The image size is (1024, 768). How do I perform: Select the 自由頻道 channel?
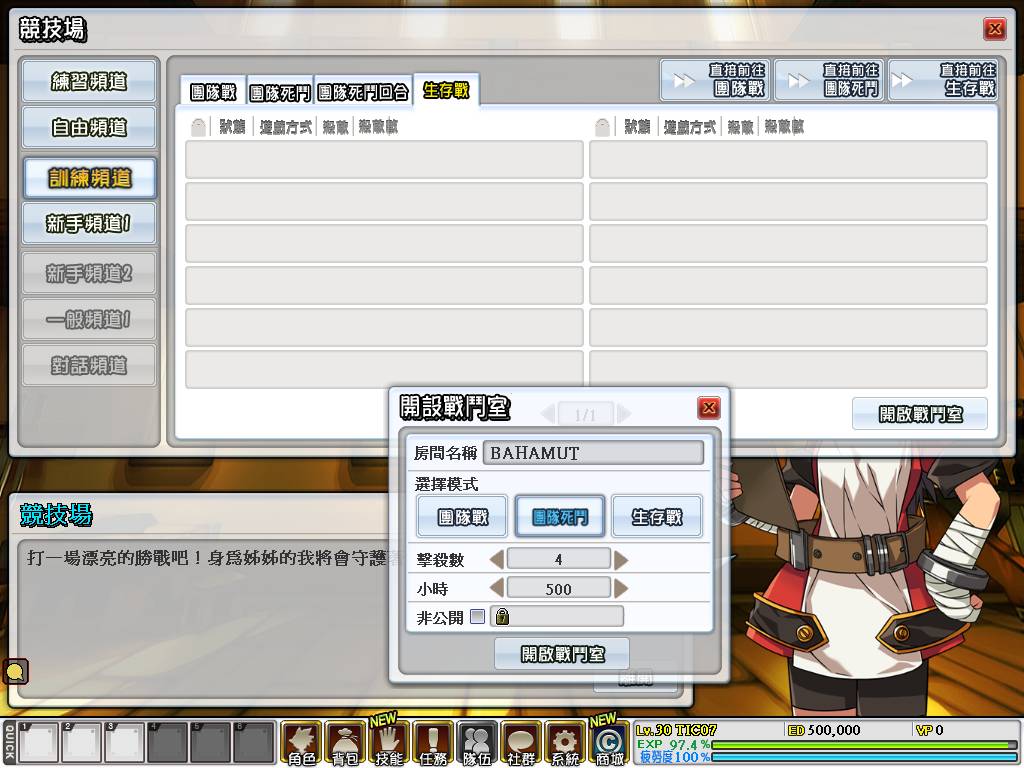[x=90, y=128]
